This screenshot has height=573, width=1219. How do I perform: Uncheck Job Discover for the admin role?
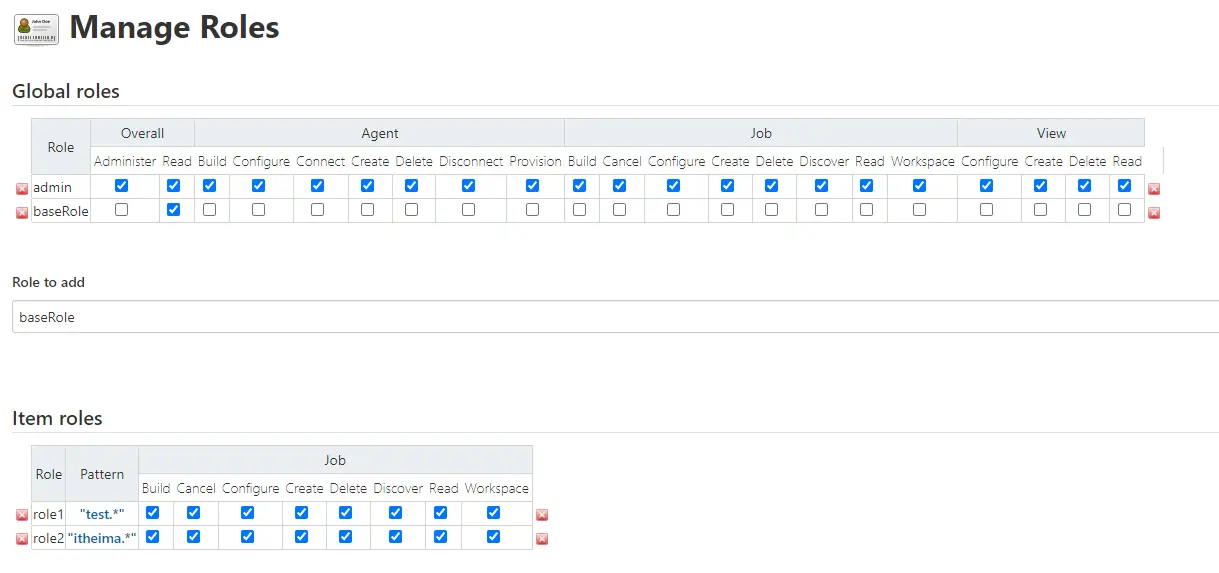[x=822, y=186]
